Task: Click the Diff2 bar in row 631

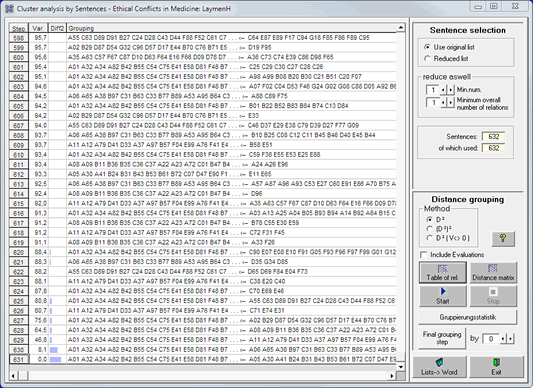Action: 55,359
